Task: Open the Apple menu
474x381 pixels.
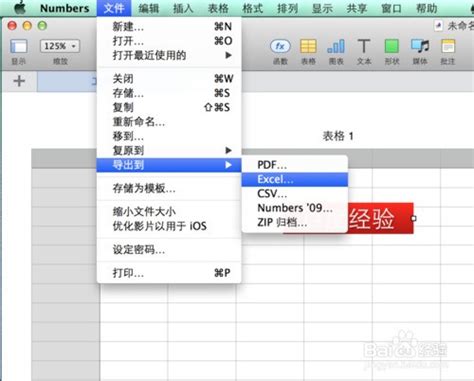Action: pos(20,8)
